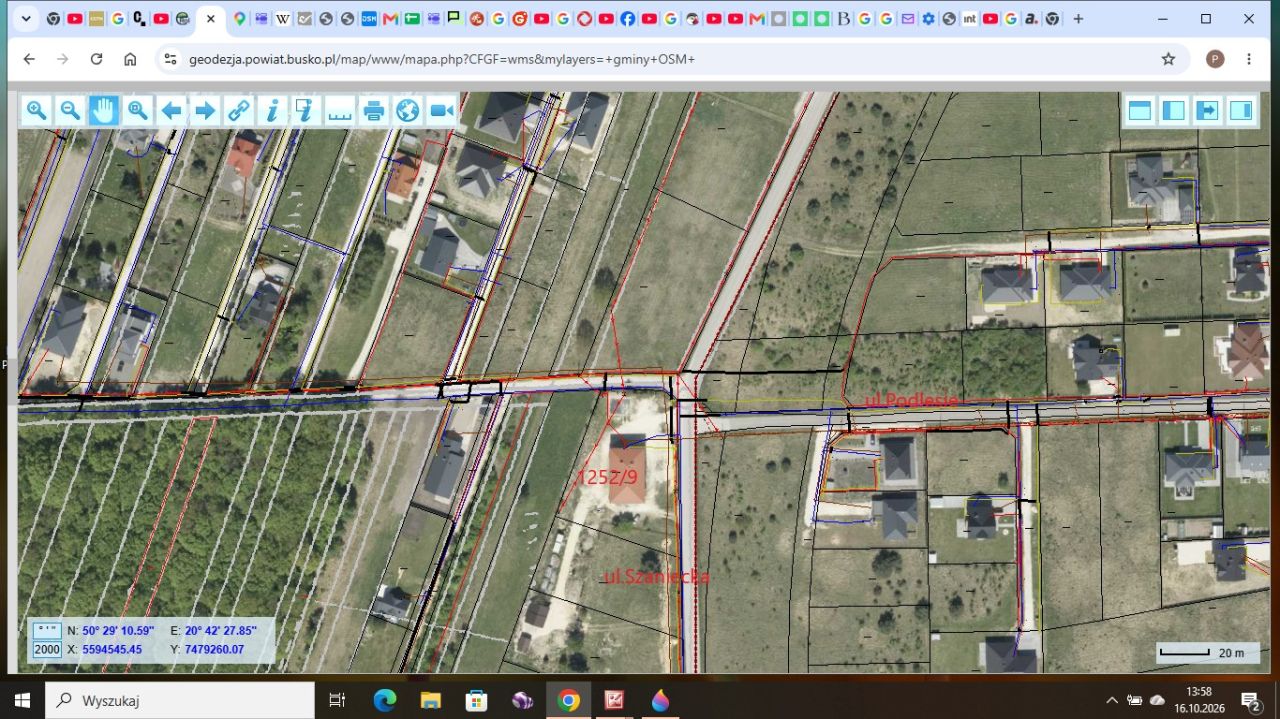
Task: Select the info identify tool
Action: 273,110
